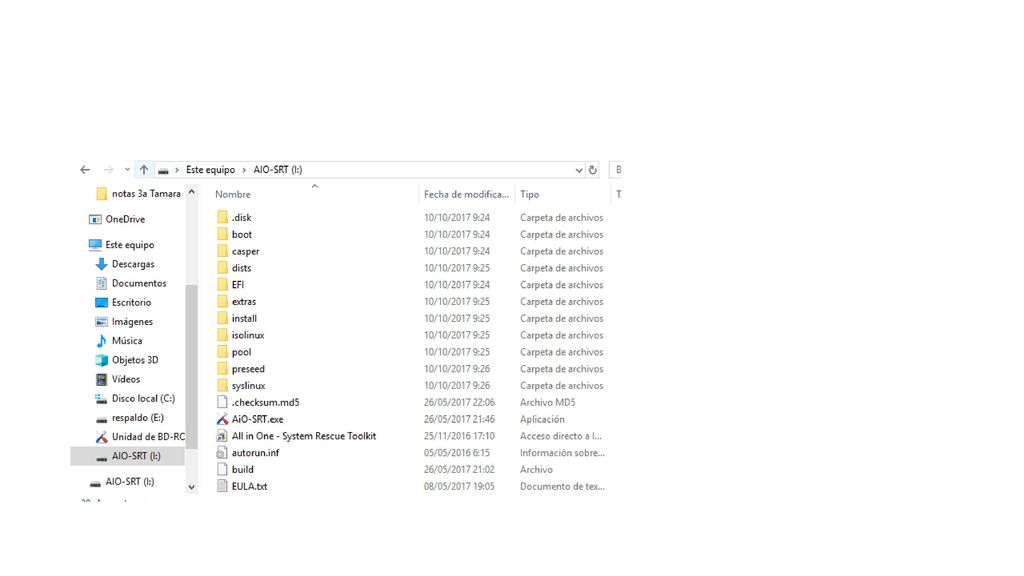The height and width of the screenshot is (576, 1024).
Task: Click the casper folder icon
Action: coord(223,251)
